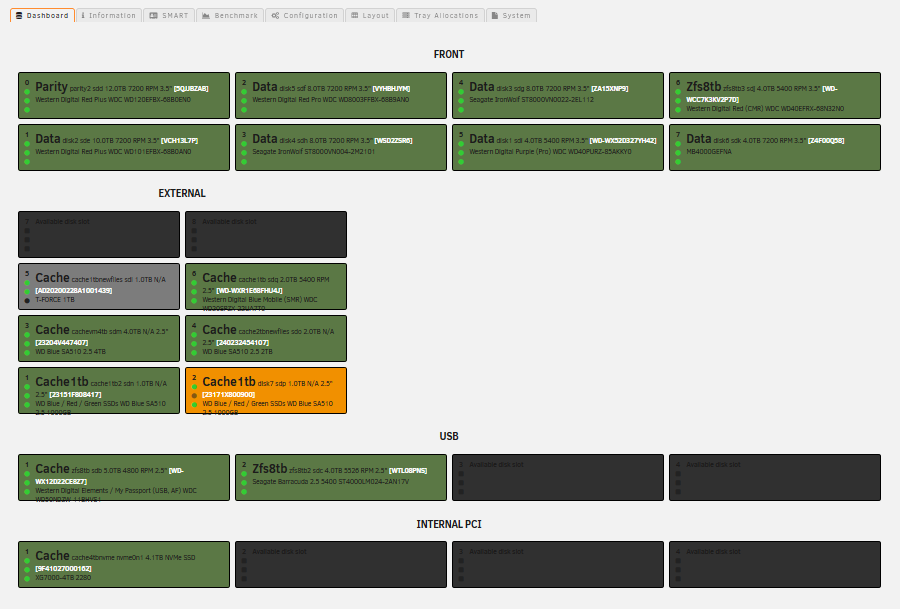Open the Data disk3 Seagate IronWolf tray
The height and width of the screenshot is (609, 900).
click(558, 95)
